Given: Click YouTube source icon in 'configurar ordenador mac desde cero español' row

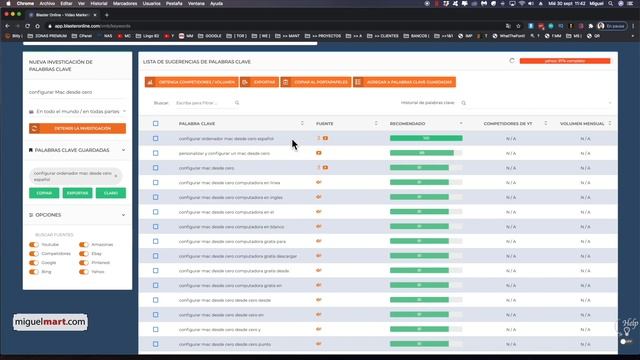Looking at the screenshot, I should point(325,138).
